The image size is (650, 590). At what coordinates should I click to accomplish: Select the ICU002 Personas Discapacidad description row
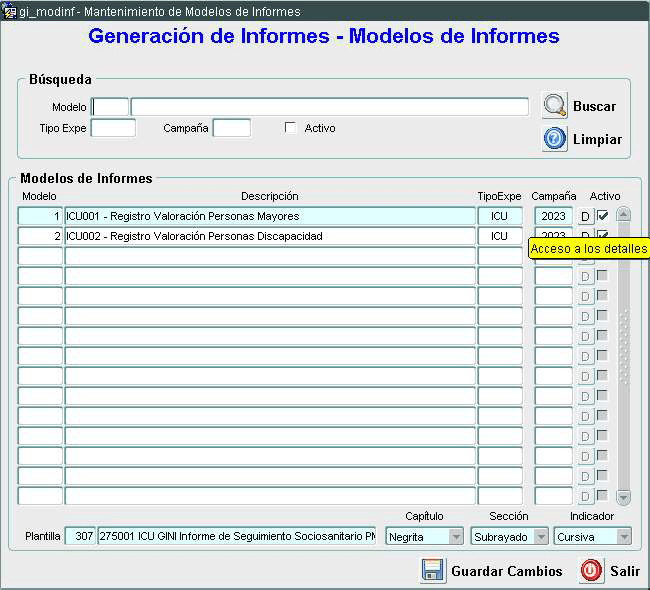[270, 236]
